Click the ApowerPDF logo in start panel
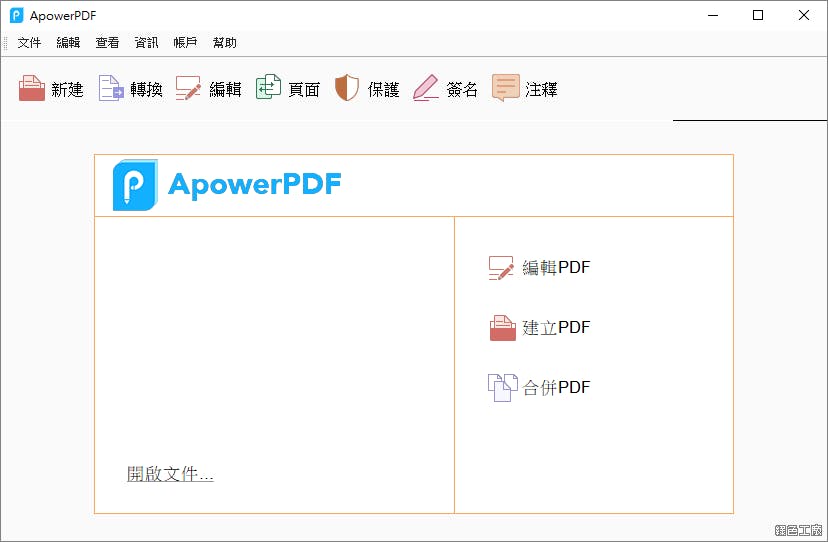 pyautogui.click(x=135, y=185)
